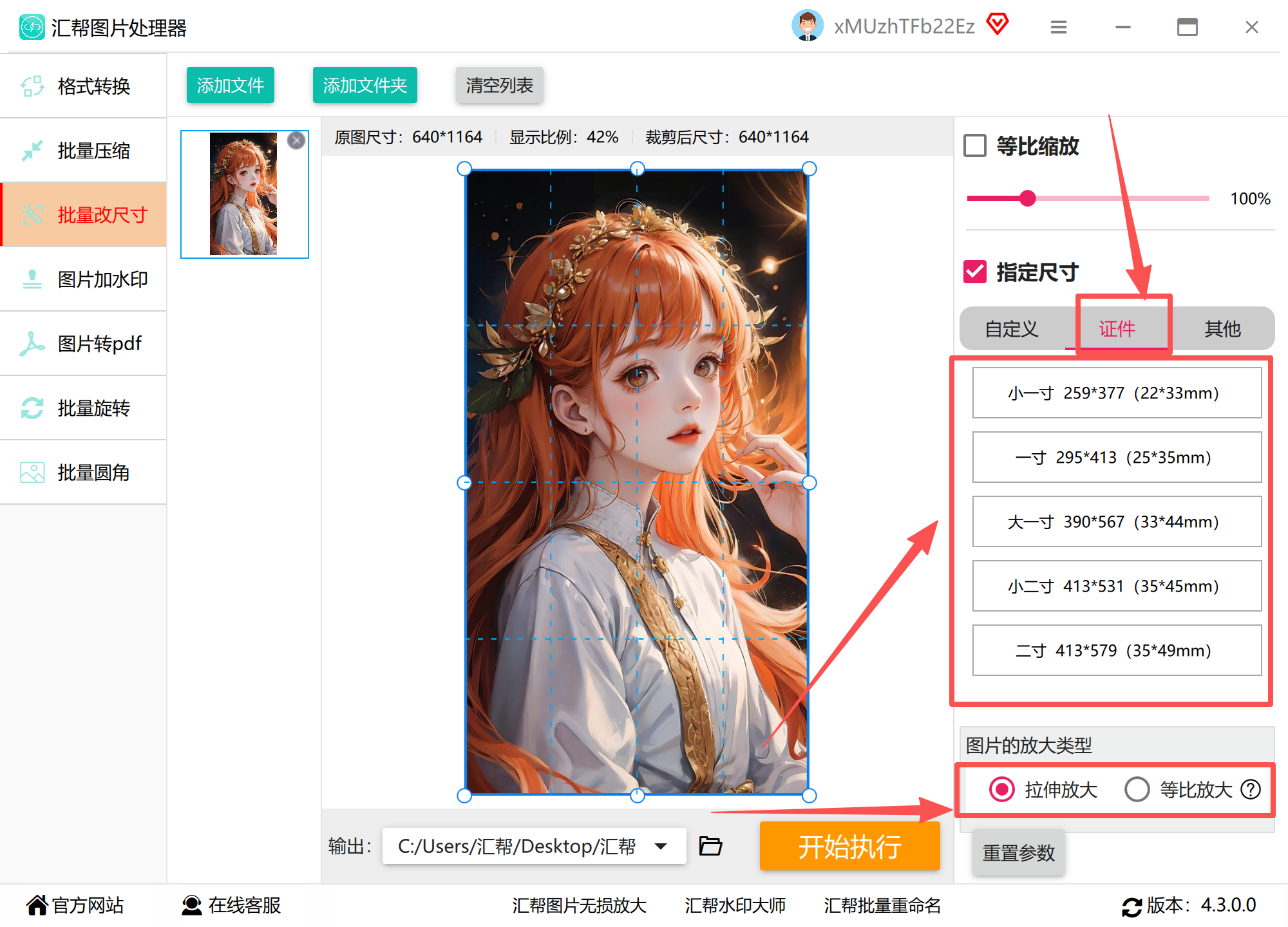This screenshot has height=927, width=1288.
Task: Click the batch compress (批量压缩) arrows icon
Action: tap(32, 151)
